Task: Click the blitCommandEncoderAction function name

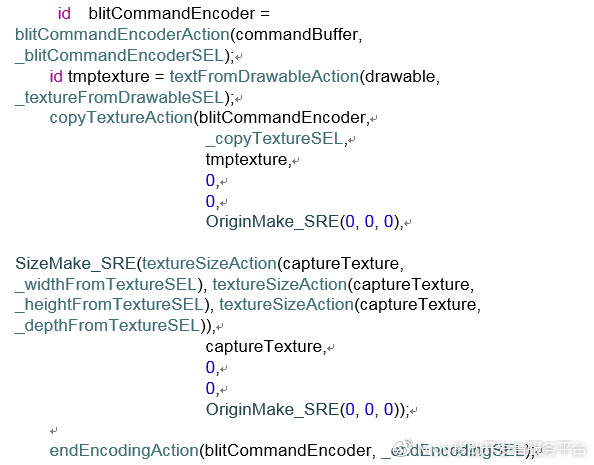Action: [122, 35]
